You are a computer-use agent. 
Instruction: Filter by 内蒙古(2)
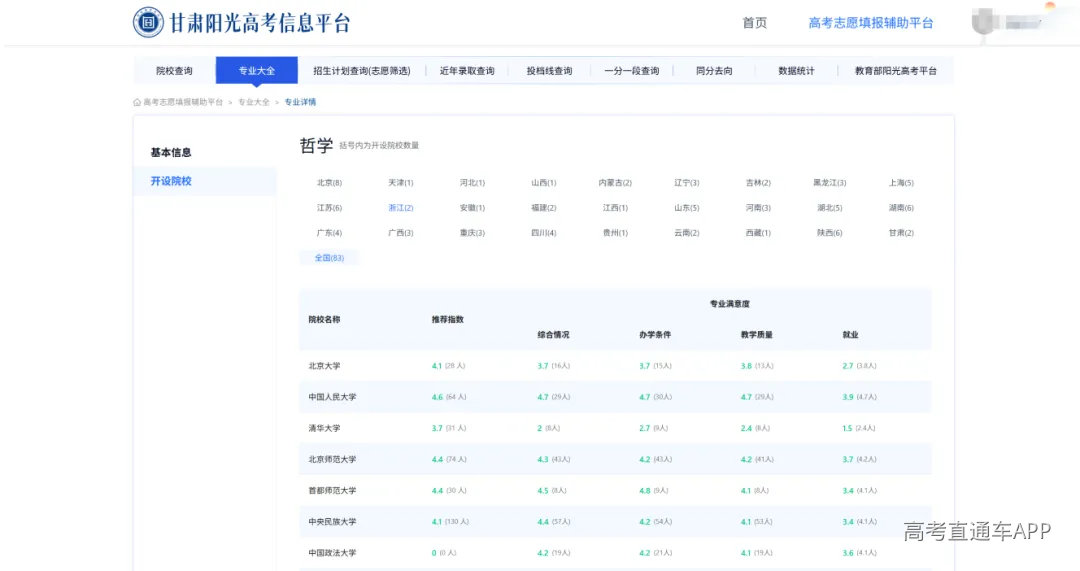pos(615,183)
